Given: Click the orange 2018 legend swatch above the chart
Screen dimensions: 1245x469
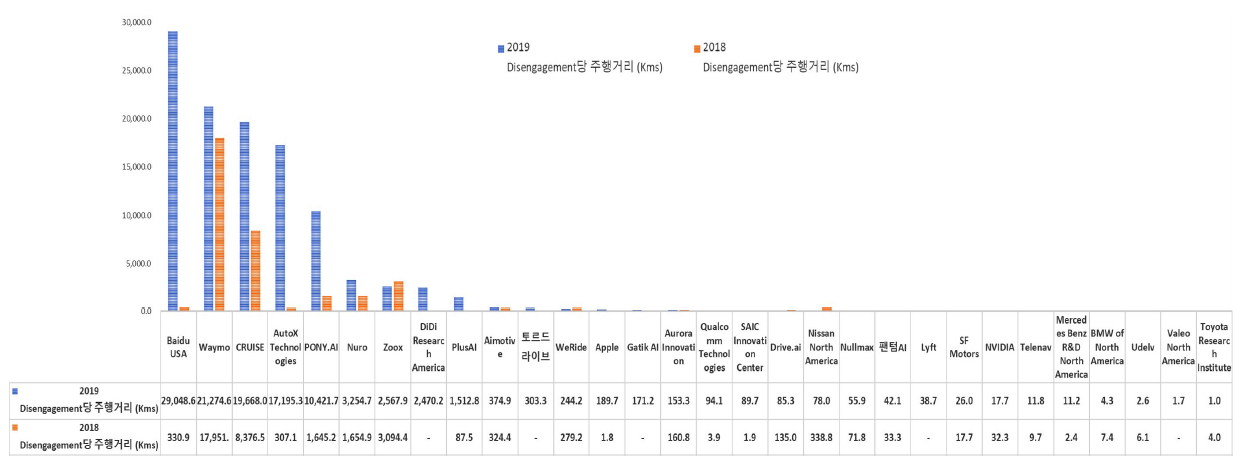Looking at the screenshot, I should point(697,48).
